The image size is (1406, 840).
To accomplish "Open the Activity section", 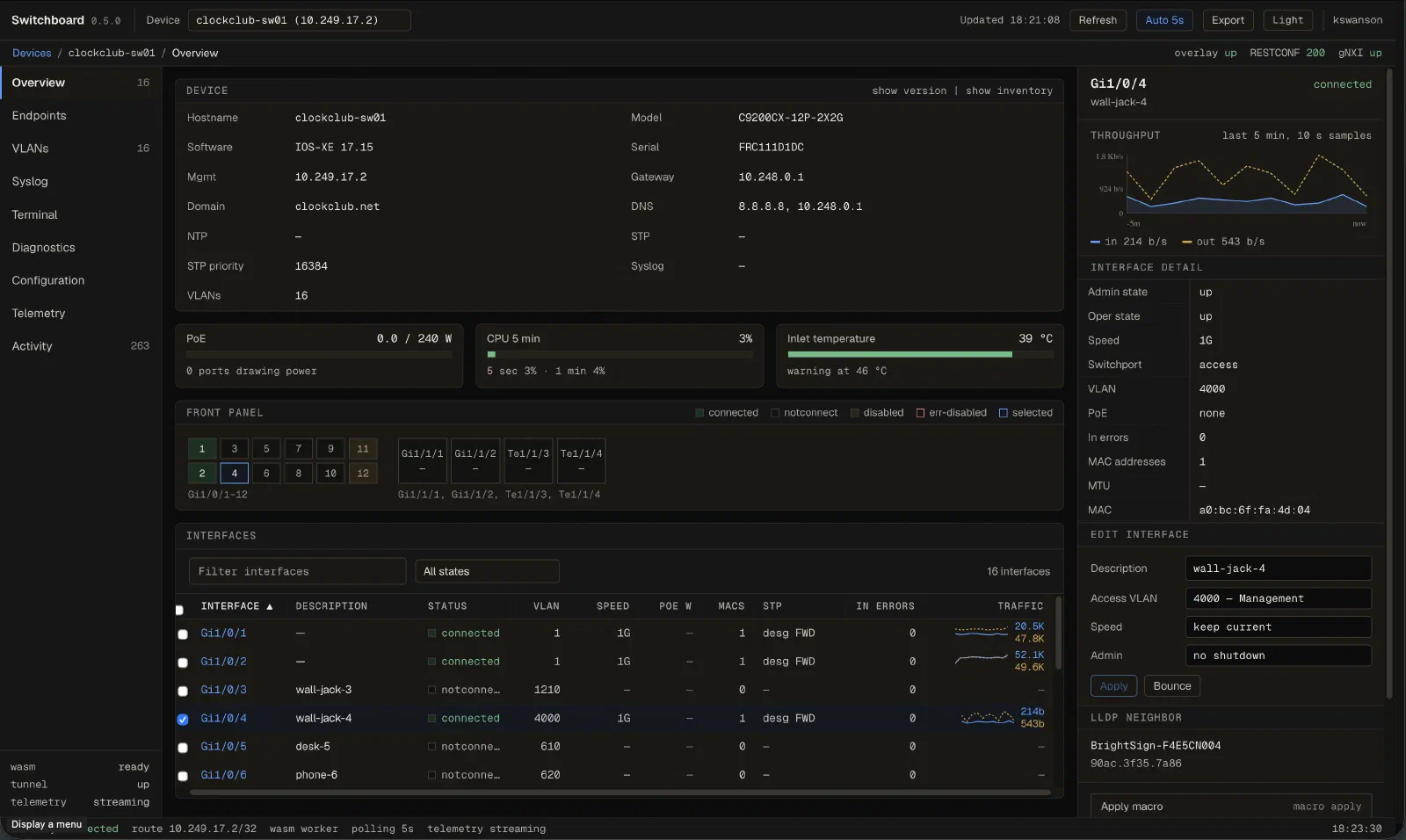I will point(81,346).
